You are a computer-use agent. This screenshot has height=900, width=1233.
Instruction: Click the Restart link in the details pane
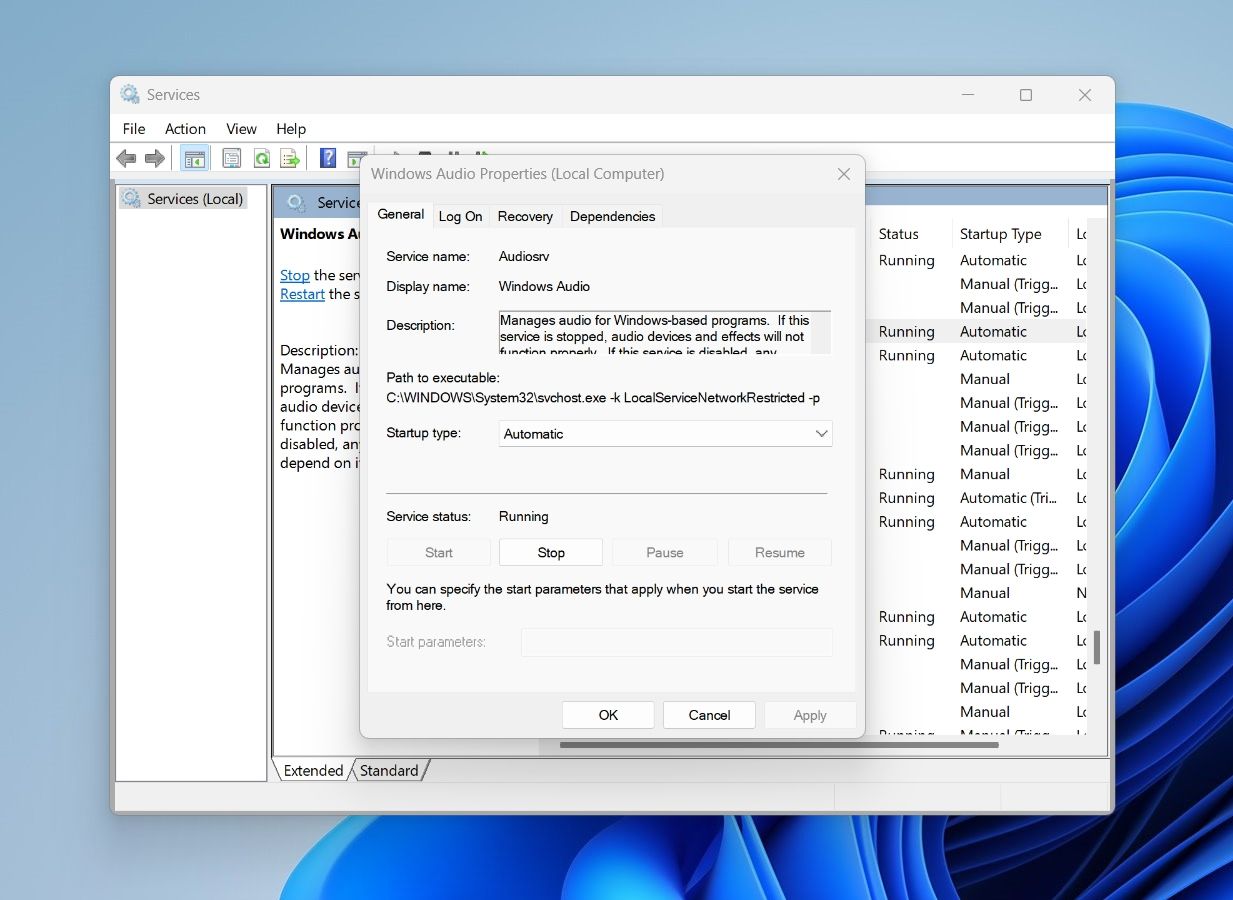click(x=302, y=294)
